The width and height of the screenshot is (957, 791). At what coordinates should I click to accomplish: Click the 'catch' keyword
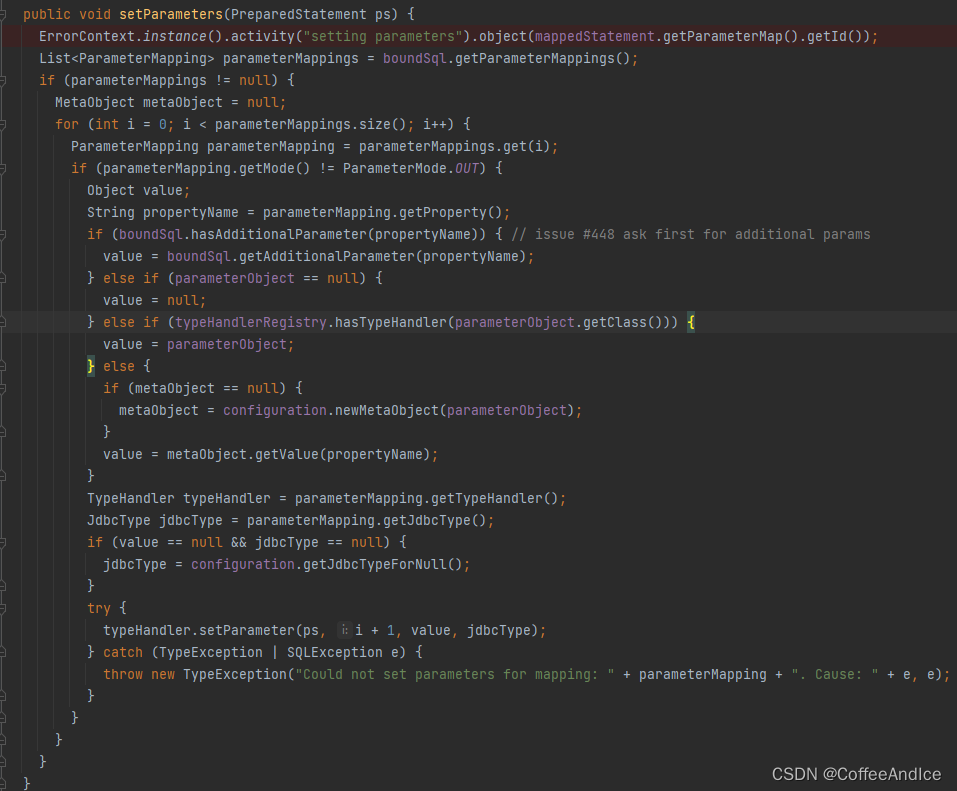(123, 652)
